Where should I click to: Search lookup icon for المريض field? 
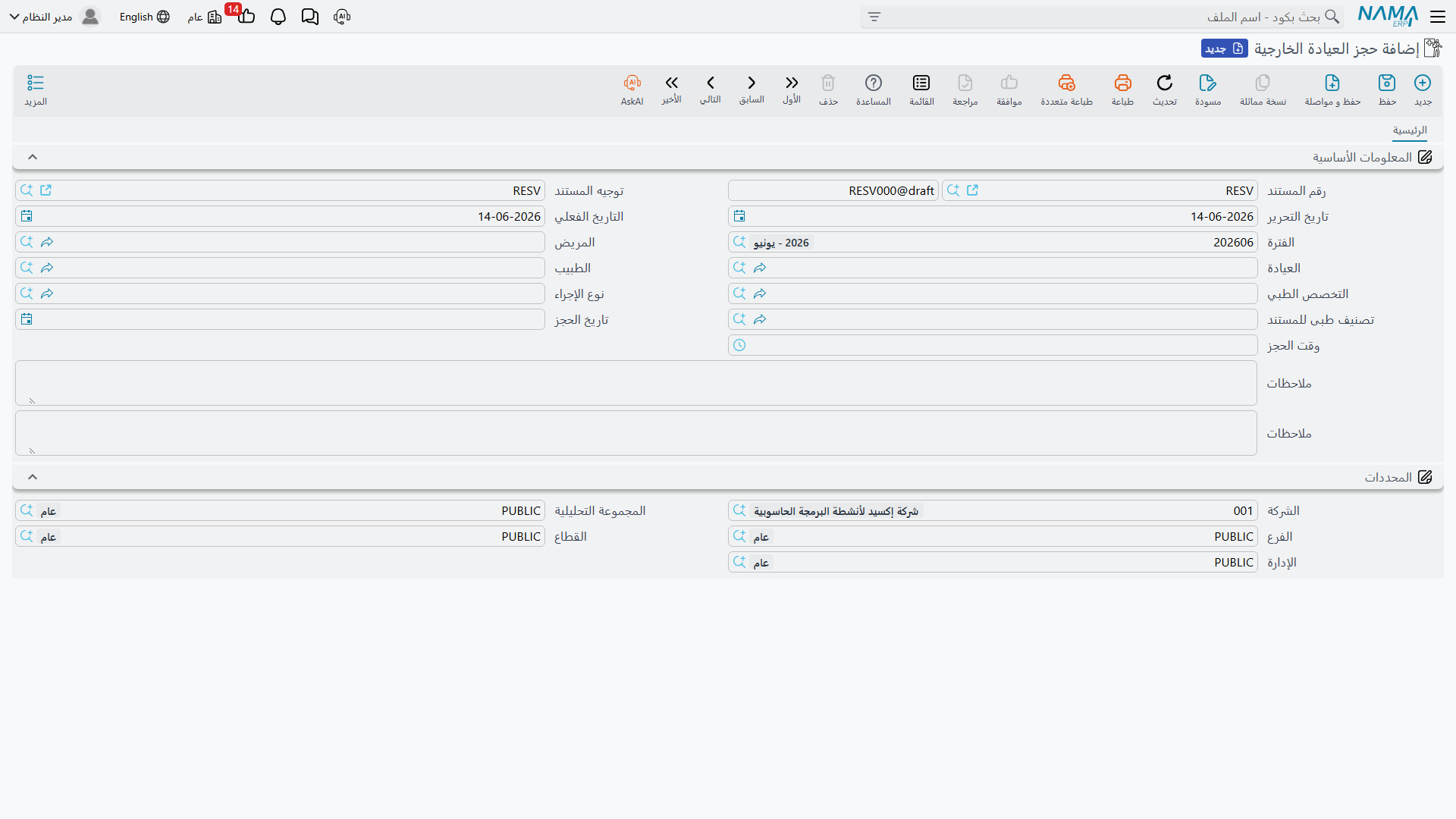[x=27, y=242]
